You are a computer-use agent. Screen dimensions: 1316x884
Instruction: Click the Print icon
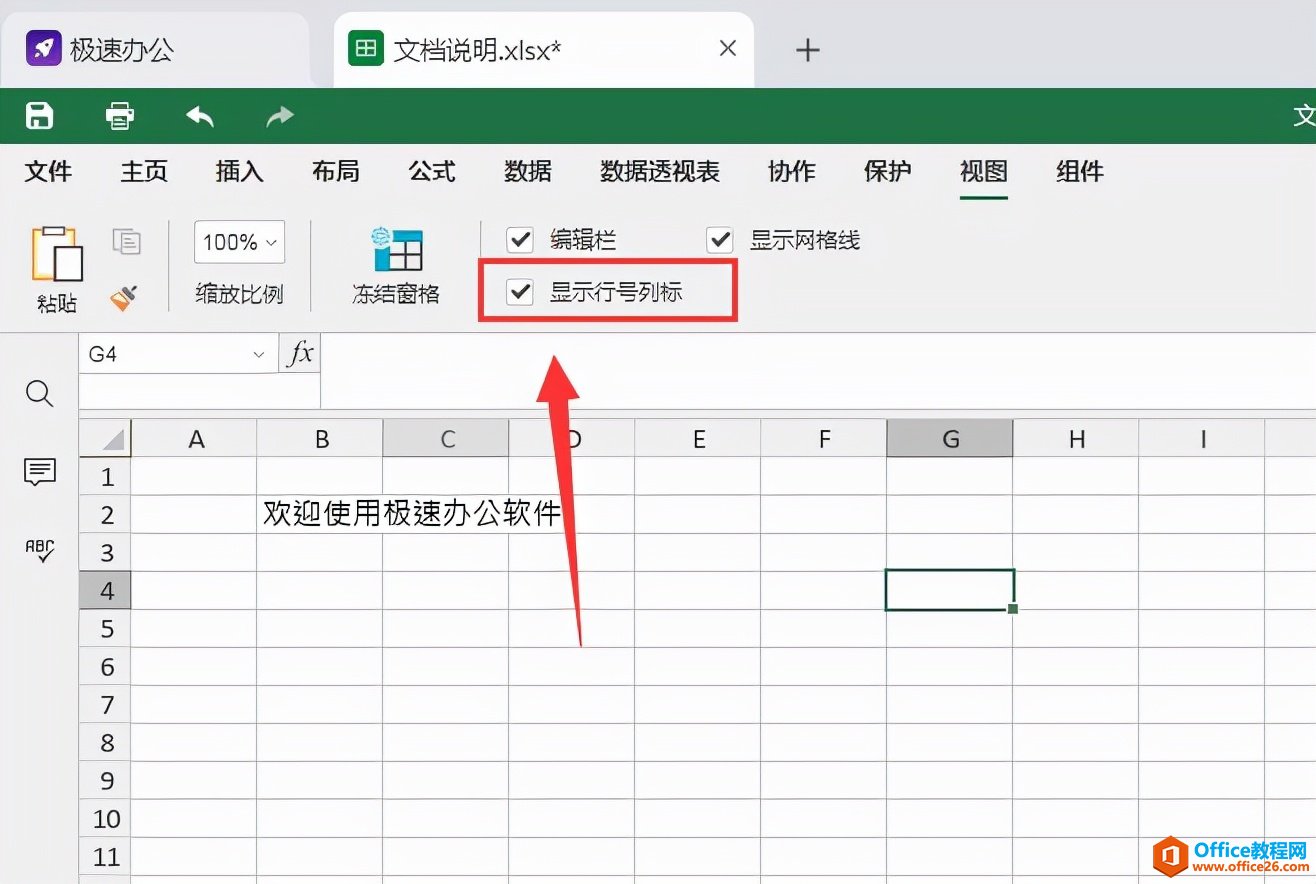[119, 115]
